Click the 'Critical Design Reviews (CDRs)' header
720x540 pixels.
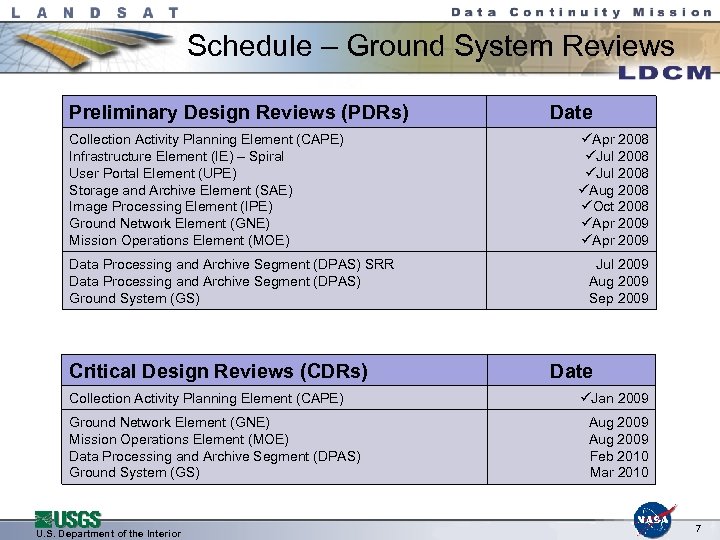pyautogui.click(x=218, y=371)
